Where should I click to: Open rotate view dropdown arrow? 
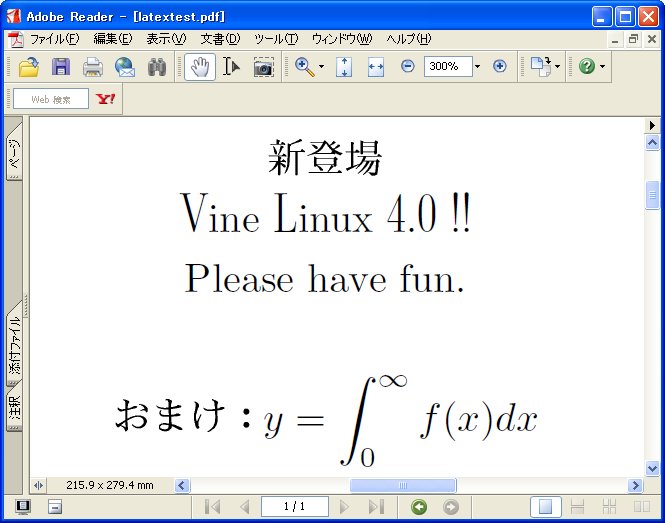click(557, 67)
